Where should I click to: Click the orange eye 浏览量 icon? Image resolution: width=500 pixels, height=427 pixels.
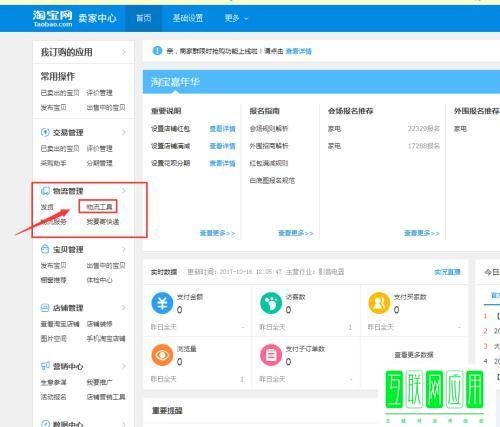[x=162, y=355]
